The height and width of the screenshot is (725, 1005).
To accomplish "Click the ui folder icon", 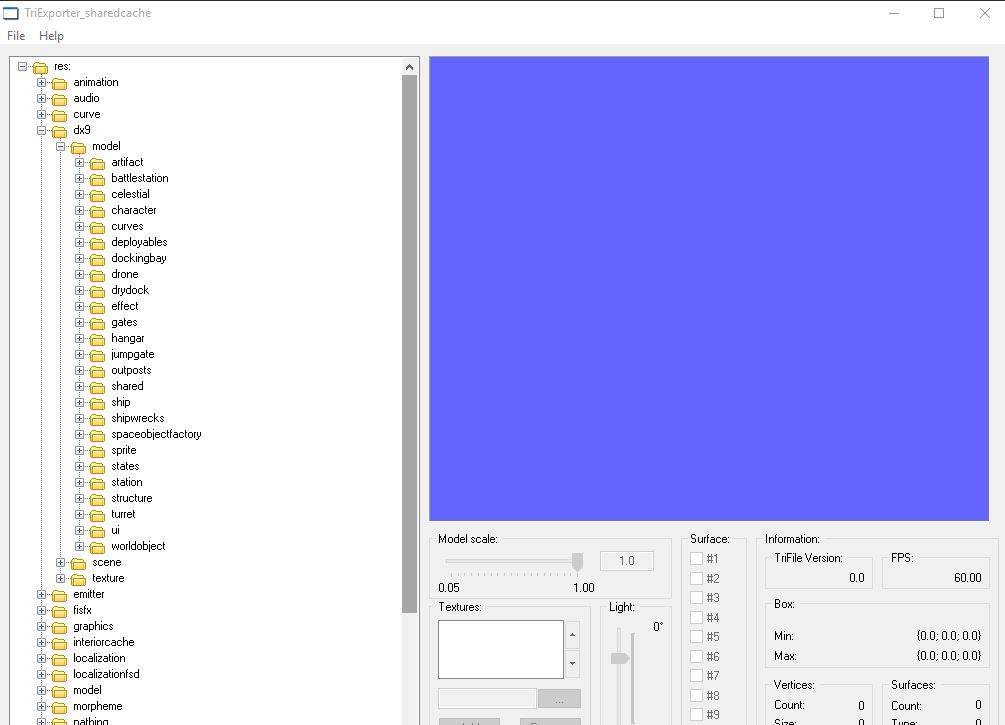I will coord(97,531).
